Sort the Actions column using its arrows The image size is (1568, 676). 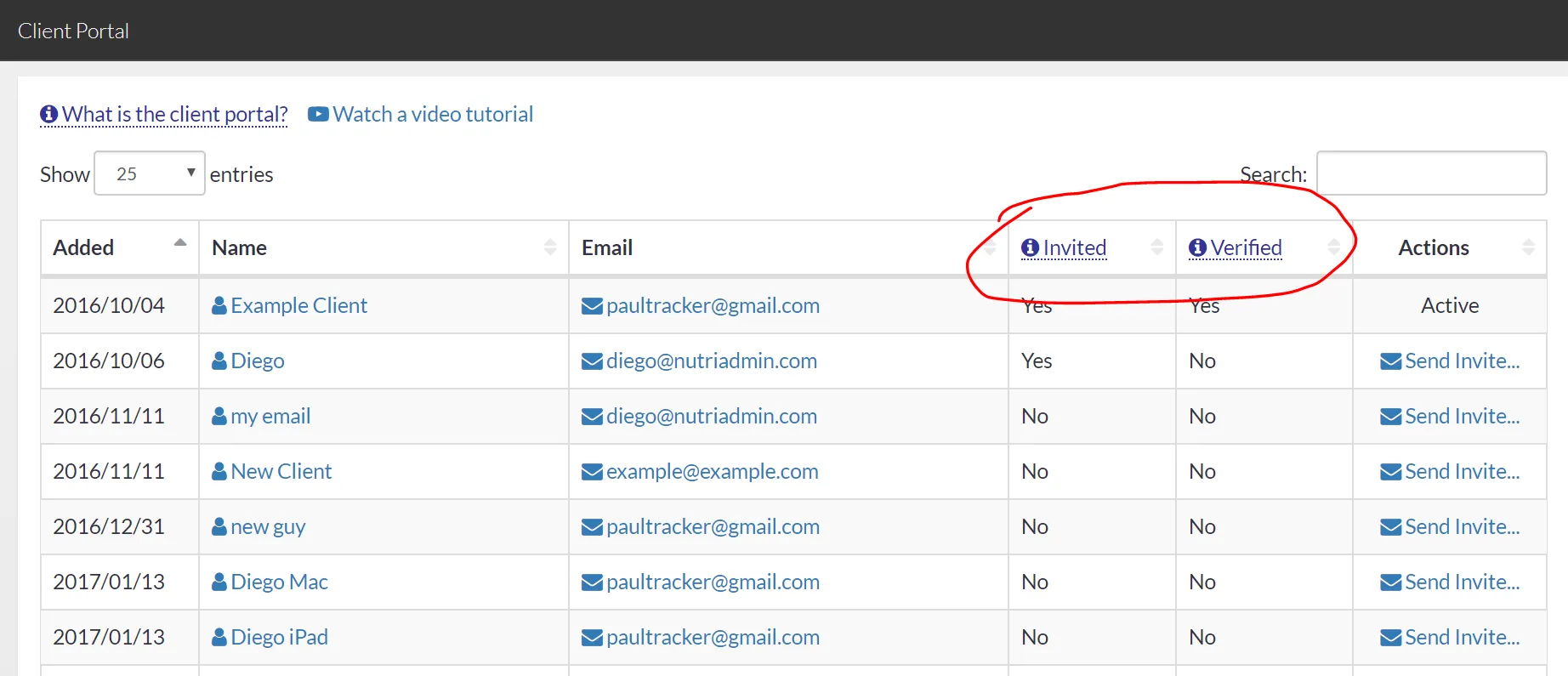click(1528, 247)
